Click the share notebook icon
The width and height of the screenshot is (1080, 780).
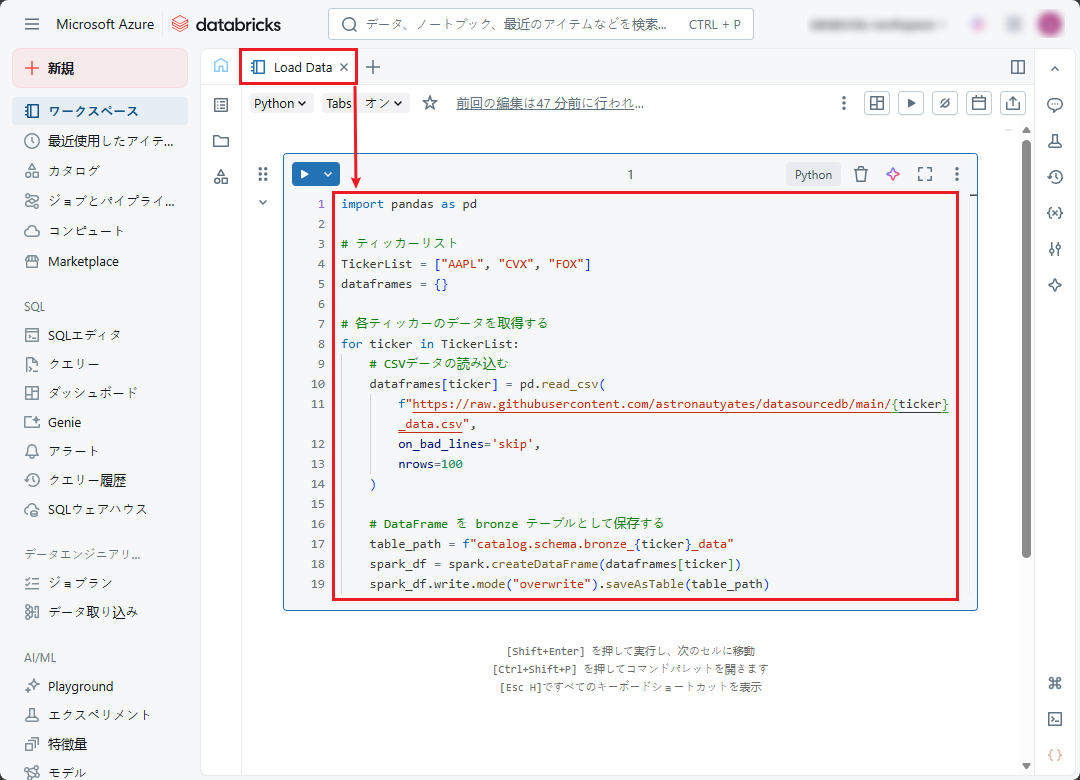[1012, 103]
